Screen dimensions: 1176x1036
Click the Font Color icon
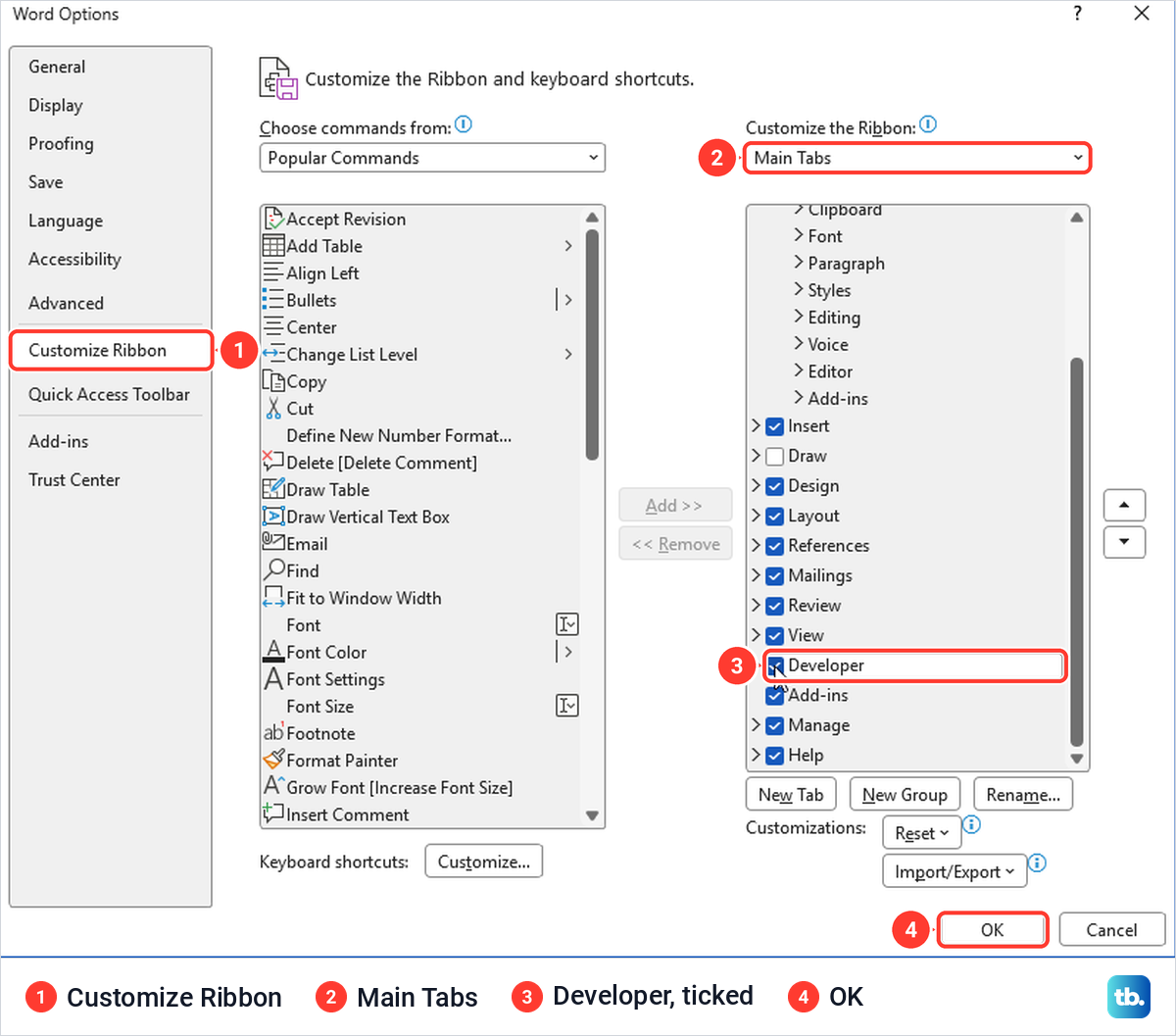tap(273, 652)
